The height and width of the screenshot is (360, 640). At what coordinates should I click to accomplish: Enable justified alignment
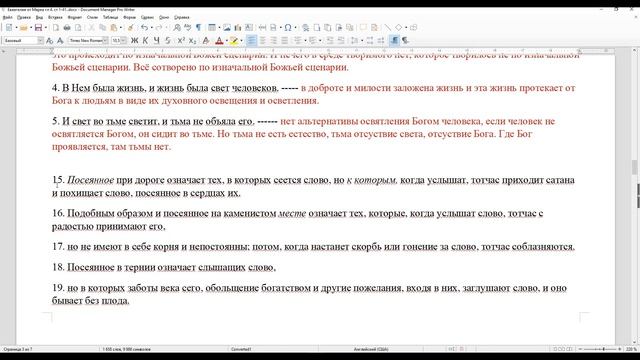coord(284,40)
